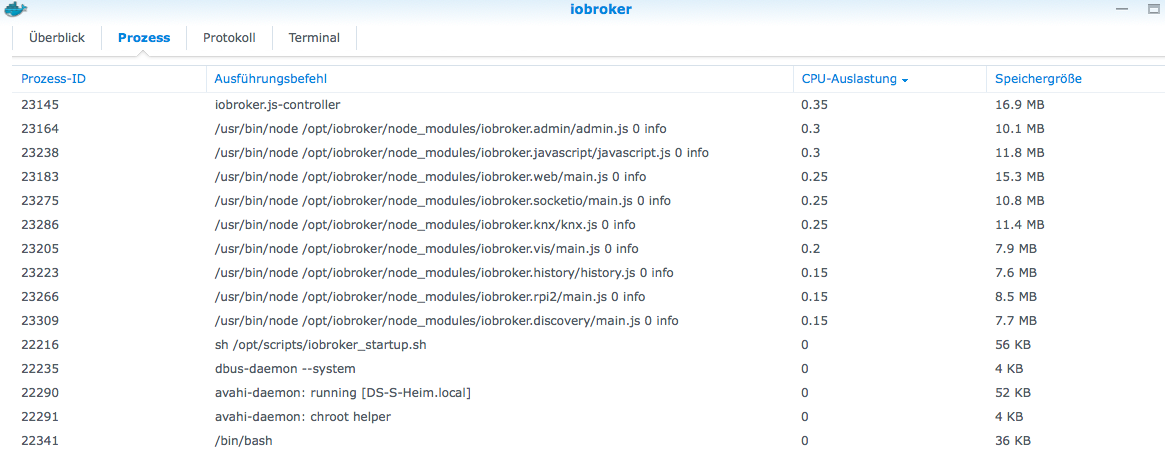Click process ID 22235
This screenshot has height=460, width=1165.
(x=40, y=369)
